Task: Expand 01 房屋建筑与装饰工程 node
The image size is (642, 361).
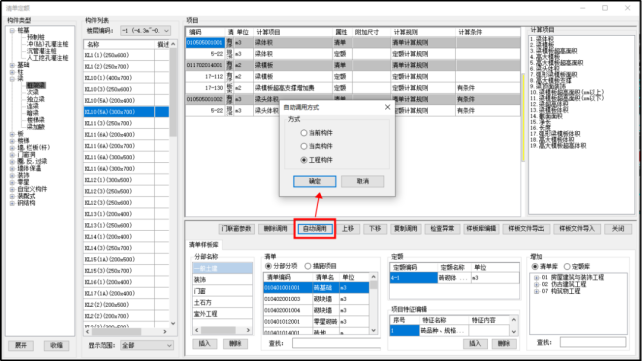Action: click(x=536, y=278)
